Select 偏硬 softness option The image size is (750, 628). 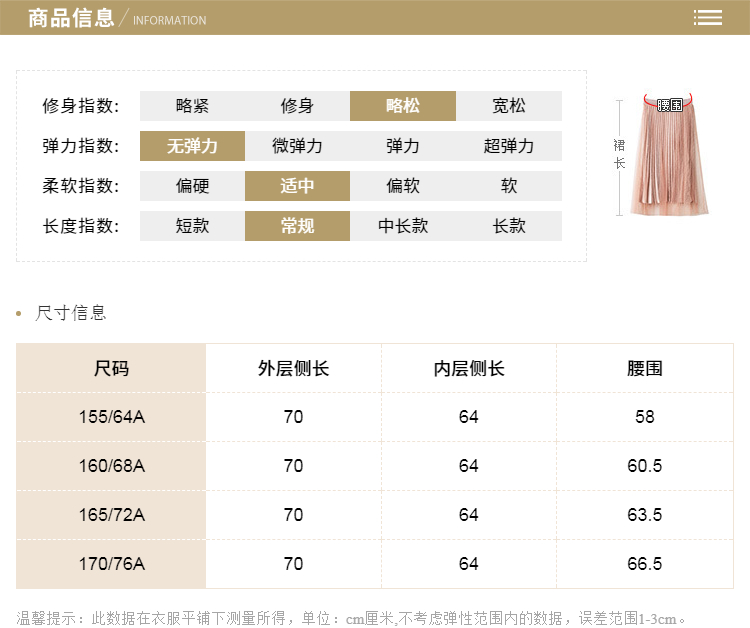192,186
